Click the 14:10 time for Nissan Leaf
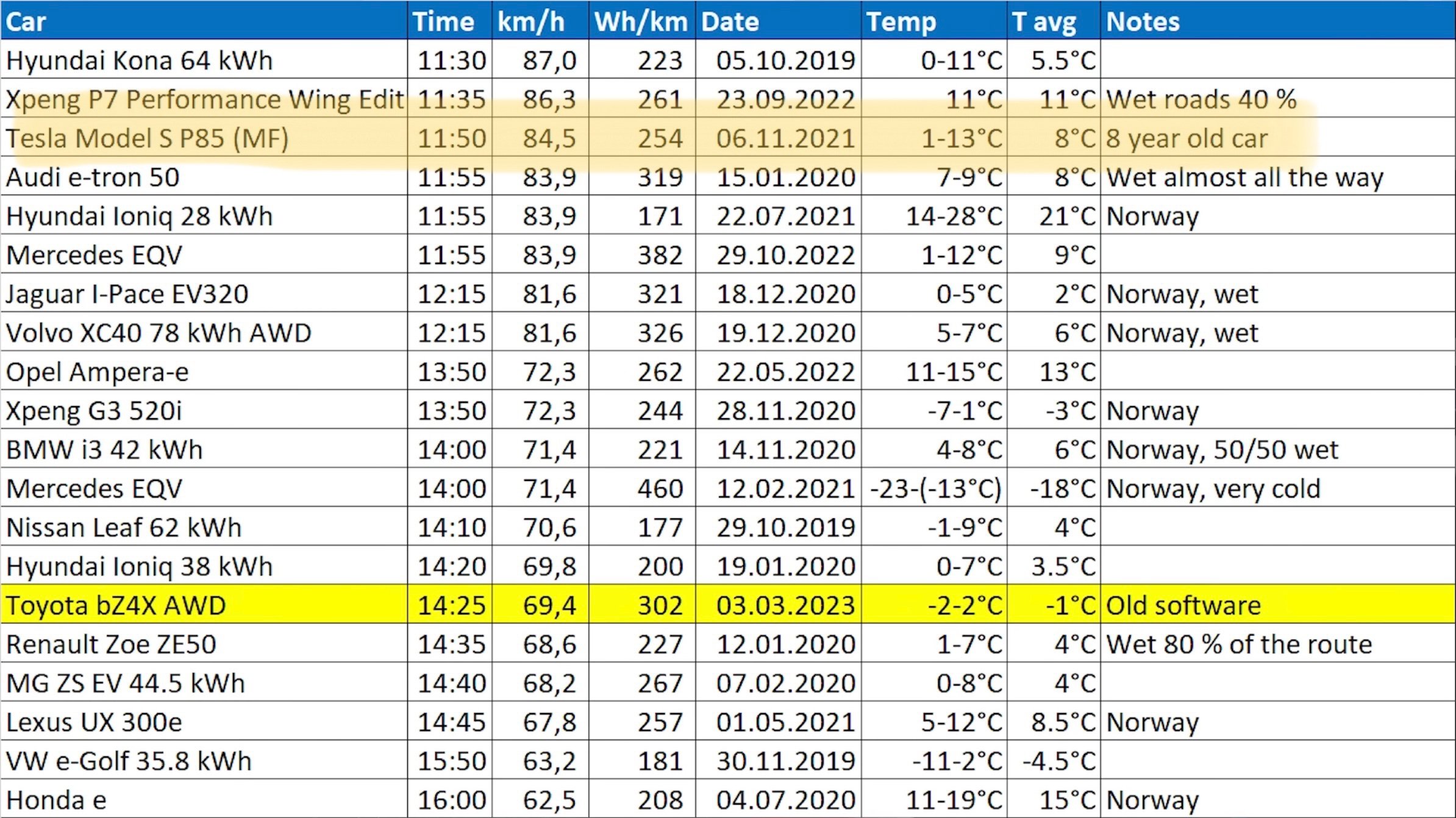The height and width of the screenshot is (818, 1456). coord(450,527)
